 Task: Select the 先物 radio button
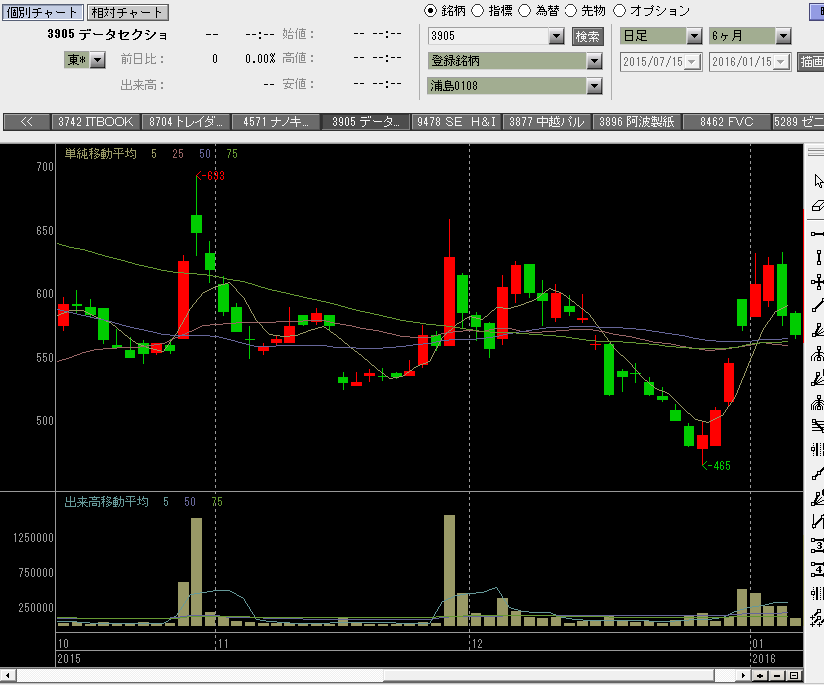click(x=571, y=11)
